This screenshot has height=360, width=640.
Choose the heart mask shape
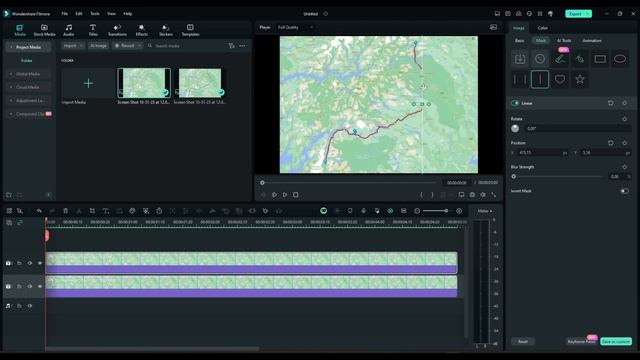click(x=560, y=79)
